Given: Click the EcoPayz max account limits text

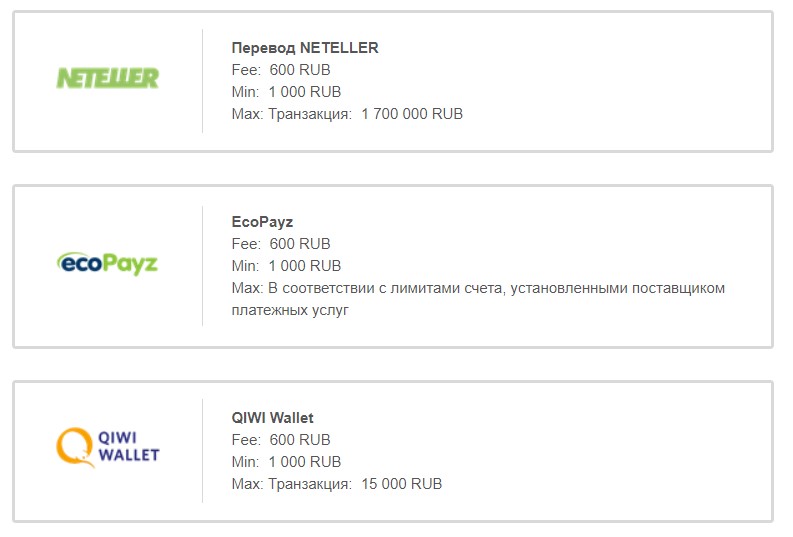Looking at the screenshot, I should click(478, 288).
